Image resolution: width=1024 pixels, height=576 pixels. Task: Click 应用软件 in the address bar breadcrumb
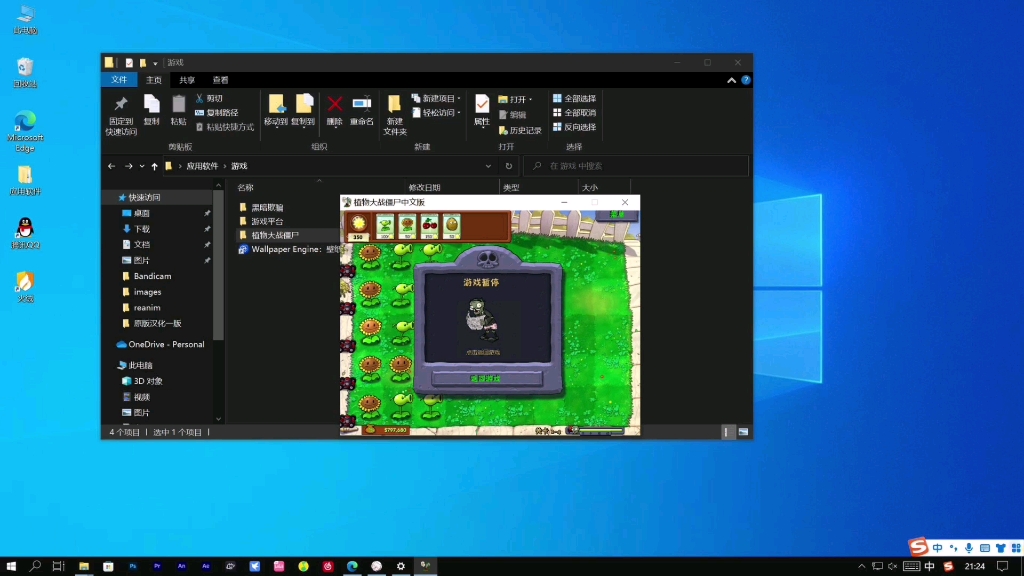coord(202,166)
